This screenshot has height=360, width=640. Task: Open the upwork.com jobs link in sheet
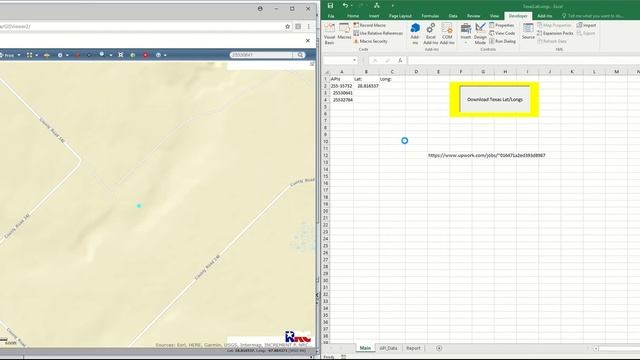click(487, 156)
